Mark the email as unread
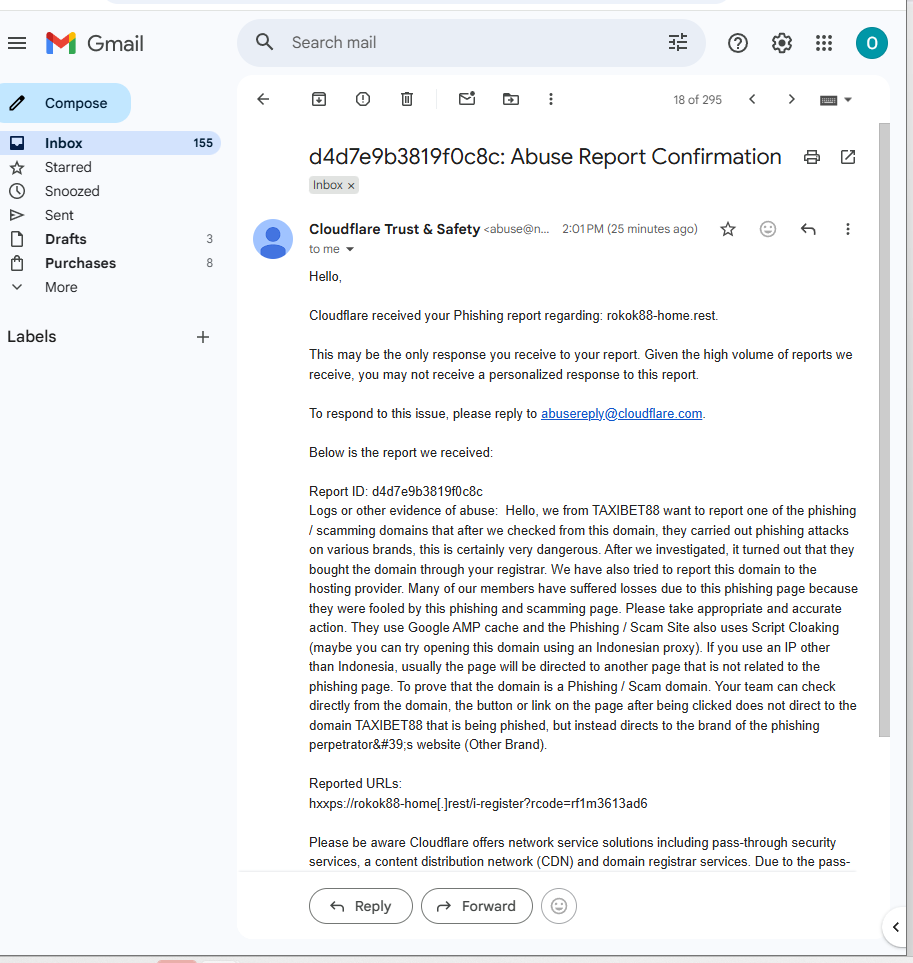913x963 pixels. point(467,98)
